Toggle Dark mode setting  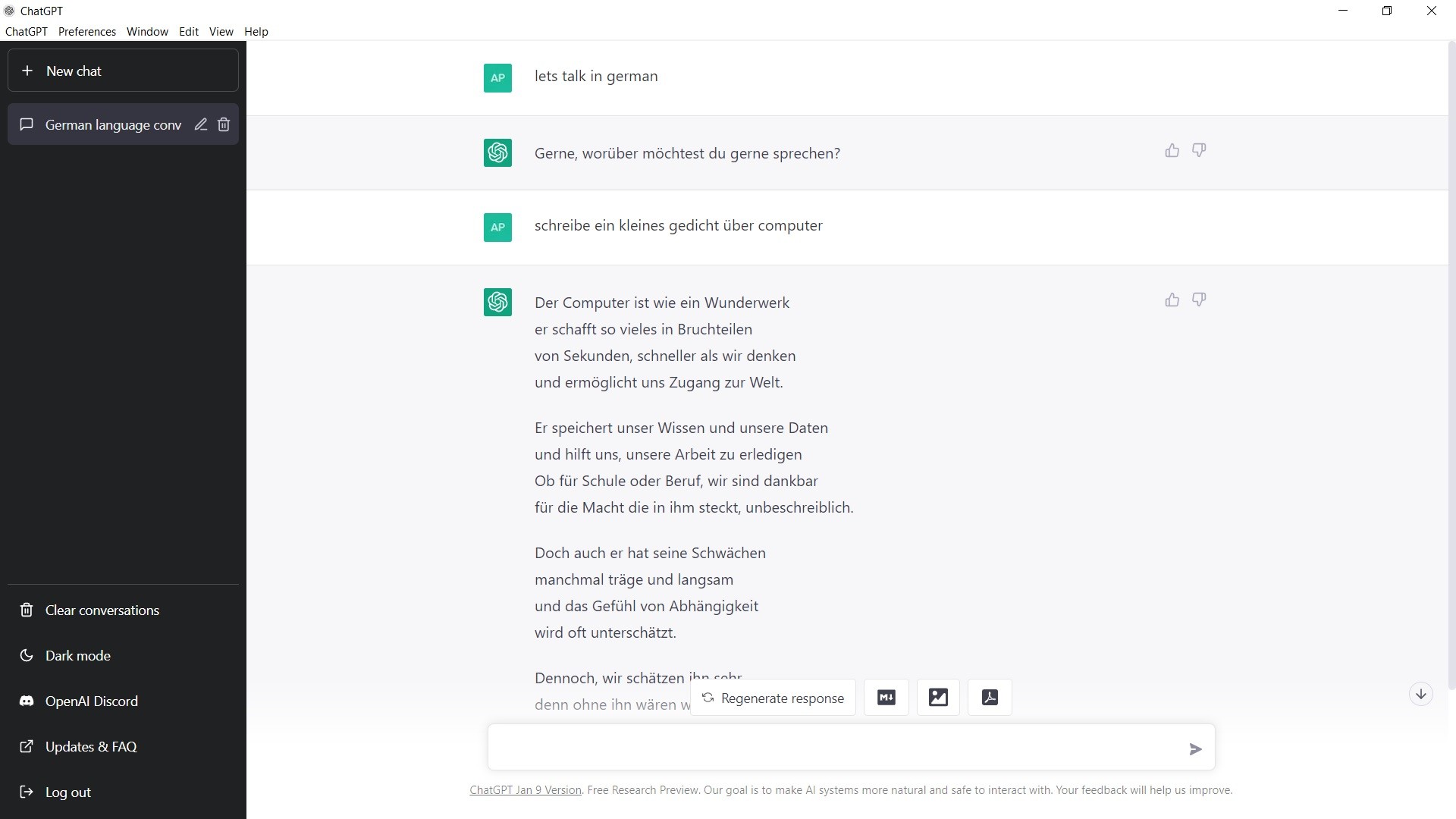[x=77, y=655]
